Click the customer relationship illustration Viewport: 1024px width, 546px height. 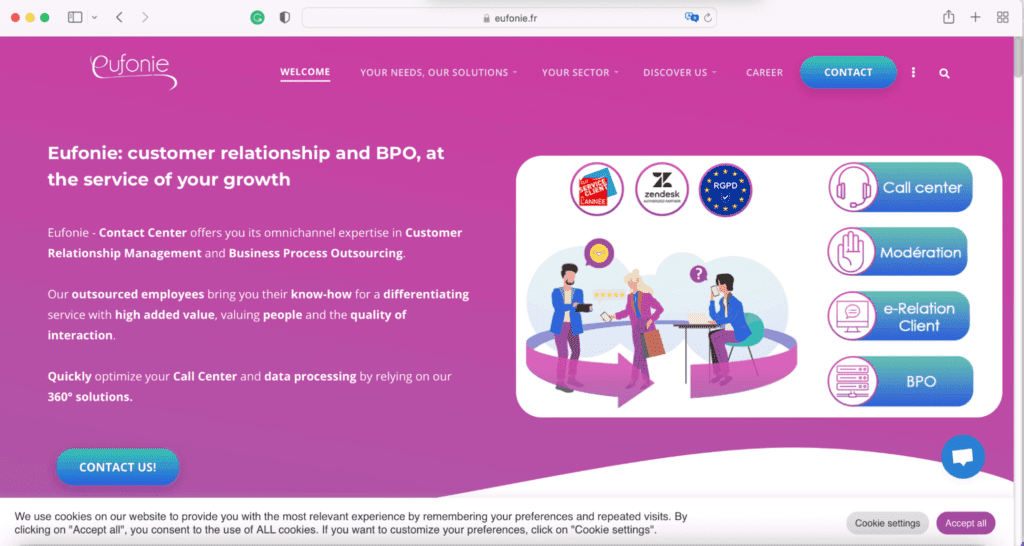(x=660, y=323)
